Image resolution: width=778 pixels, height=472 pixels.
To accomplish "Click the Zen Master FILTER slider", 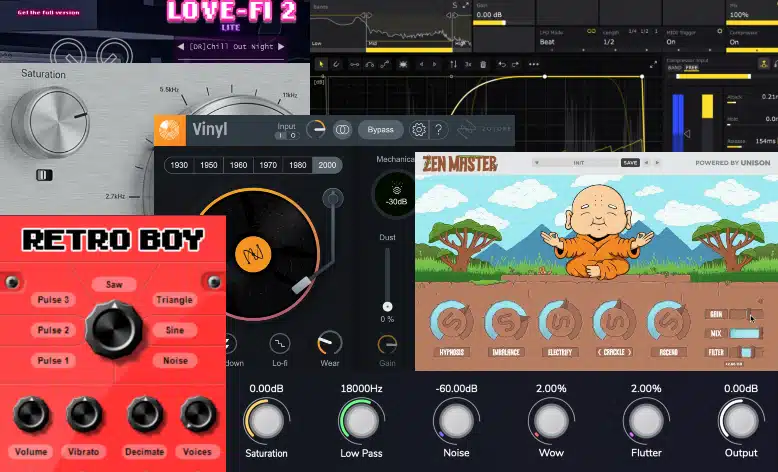I will (x=745, y=352).
